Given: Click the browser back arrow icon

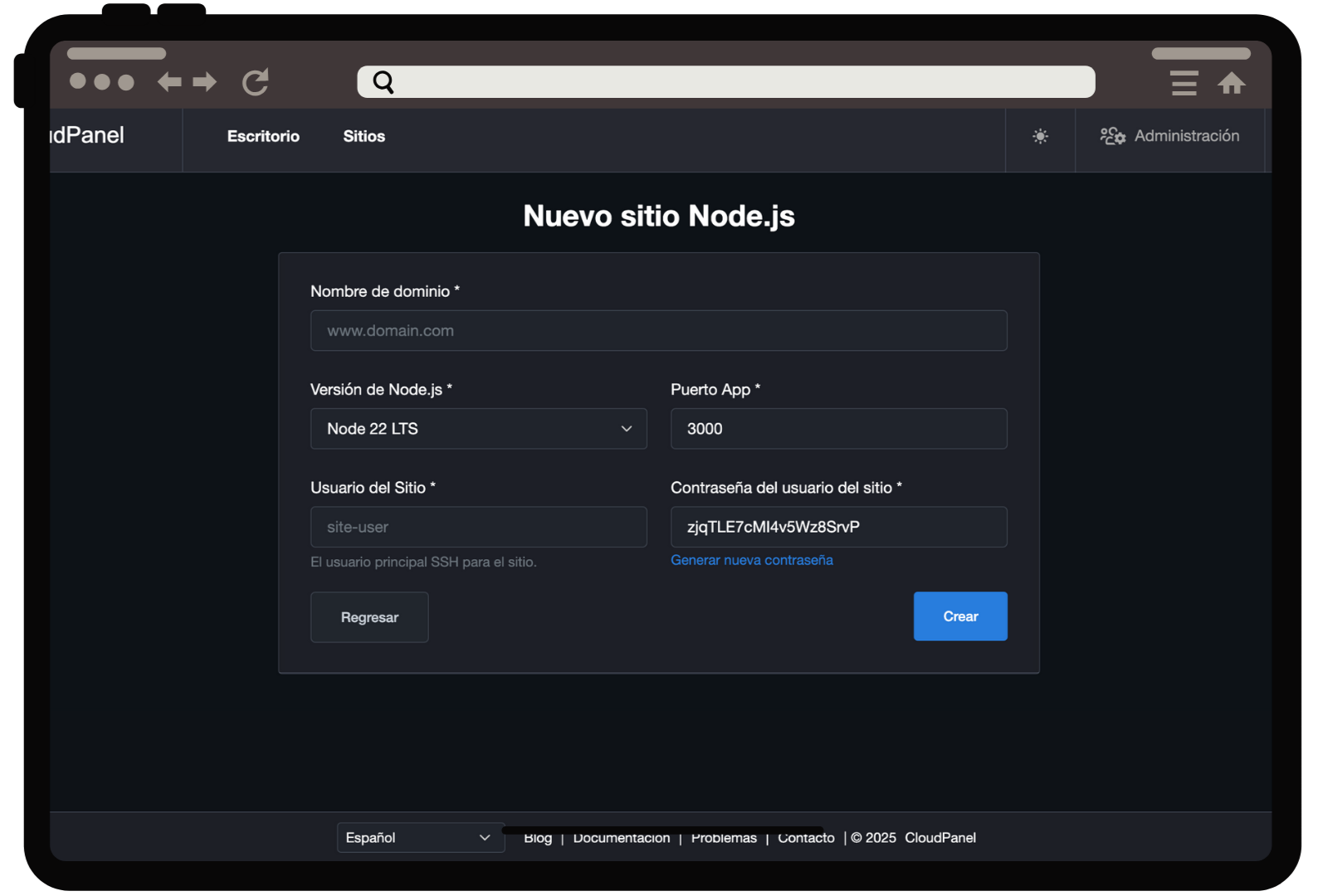Looking at the screenshot, I should [169, 82].
